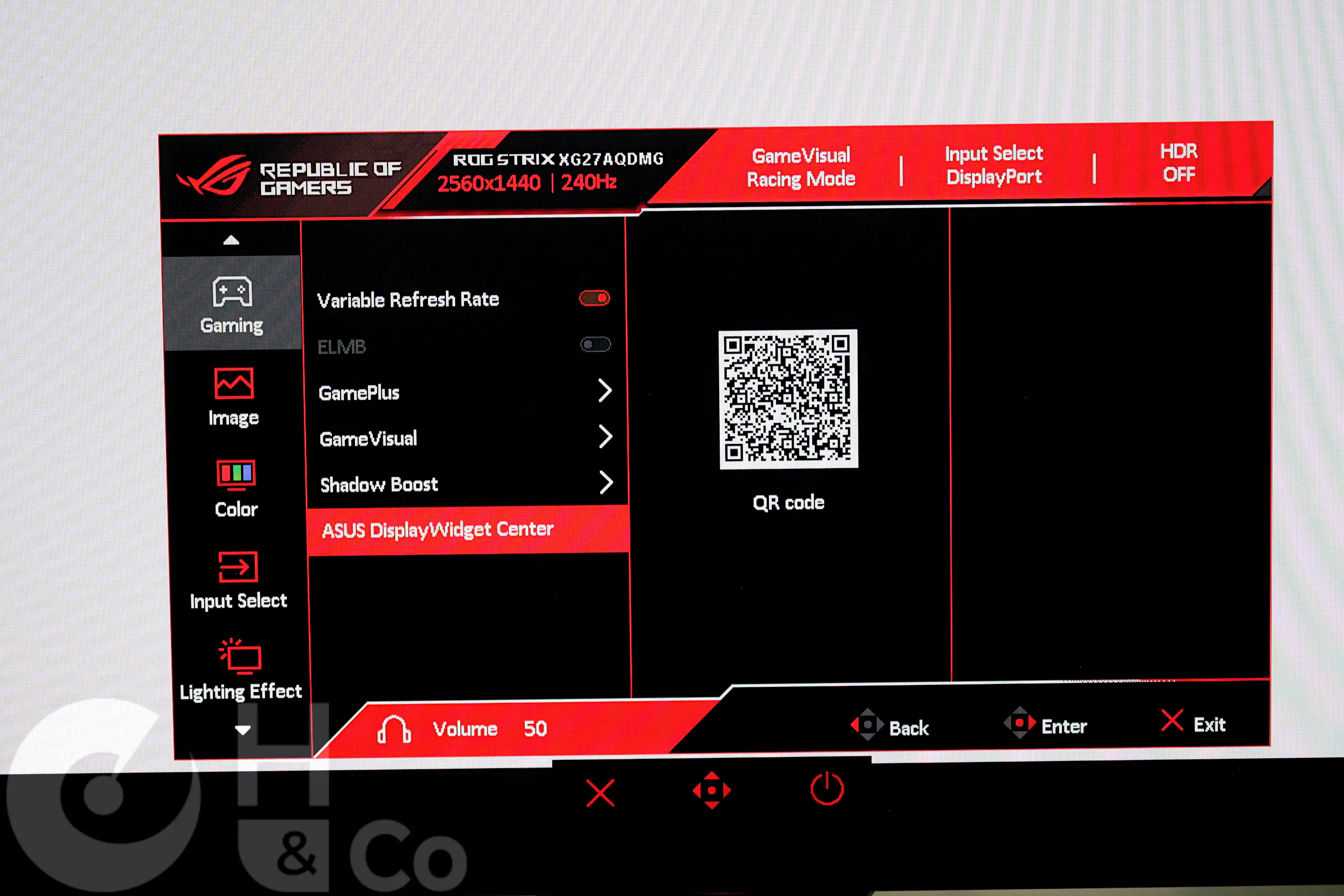Open the GameVisual entry

(466, 438)
